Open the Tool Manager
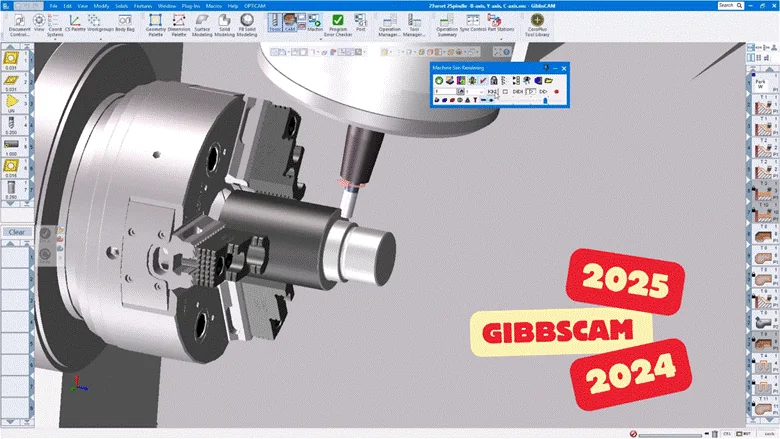This screenshot has height=439, width=780. [x=414, y=25]
